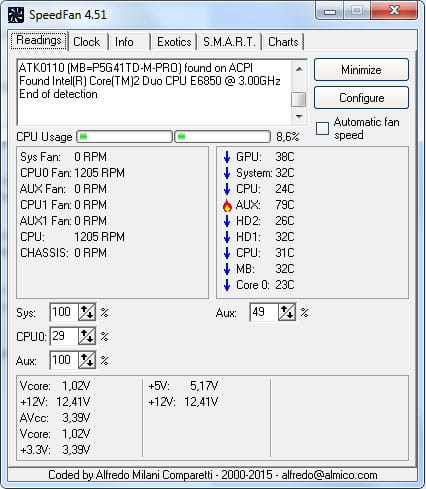Viewport: 426px width, 489px height.
Task: Click the Sys fan speed spinner arrows
Action: tap(87, 312)
